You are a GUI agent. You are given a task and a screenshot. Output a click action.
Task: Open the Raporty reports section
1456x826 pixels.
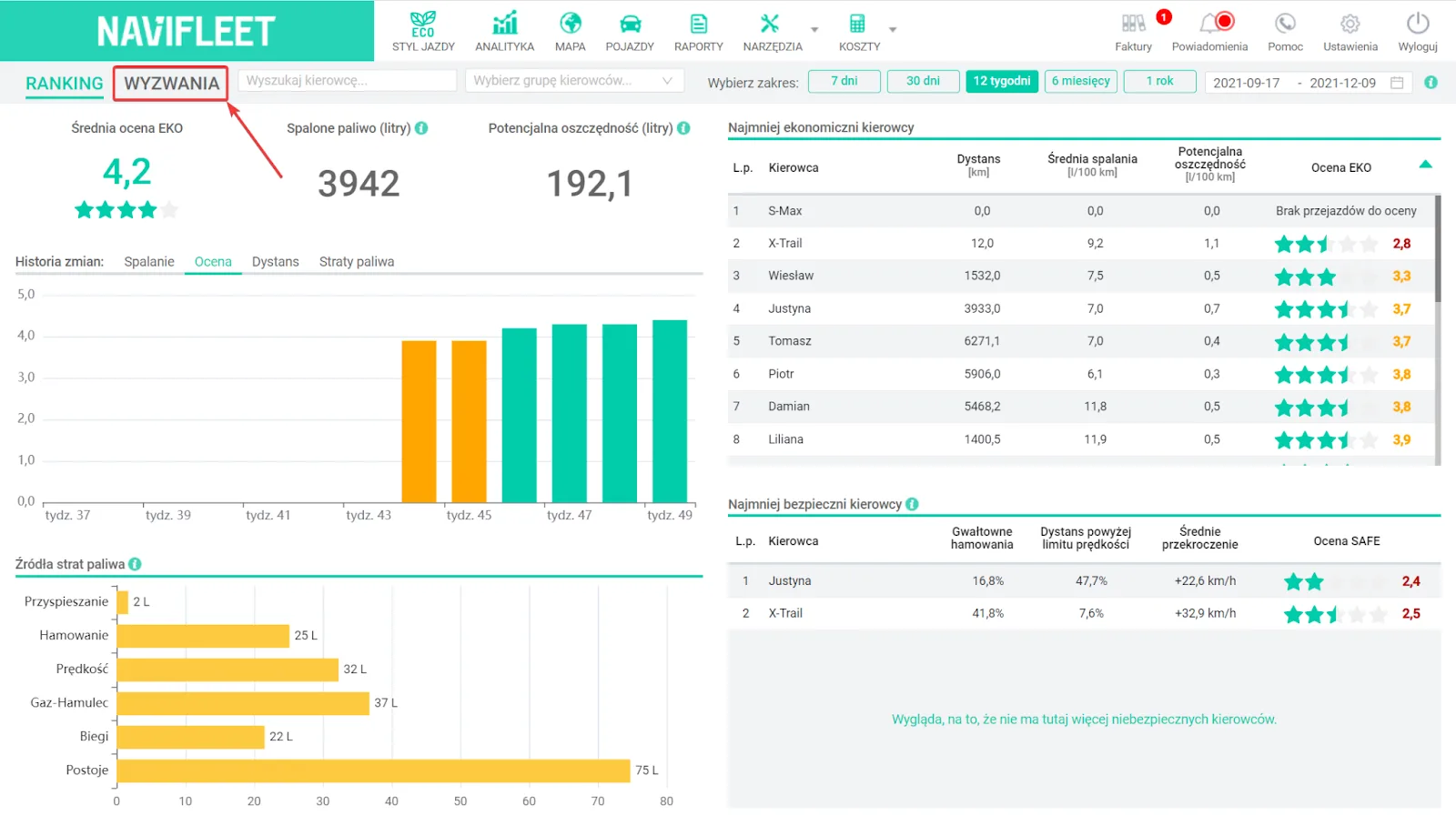pos(699,32)
